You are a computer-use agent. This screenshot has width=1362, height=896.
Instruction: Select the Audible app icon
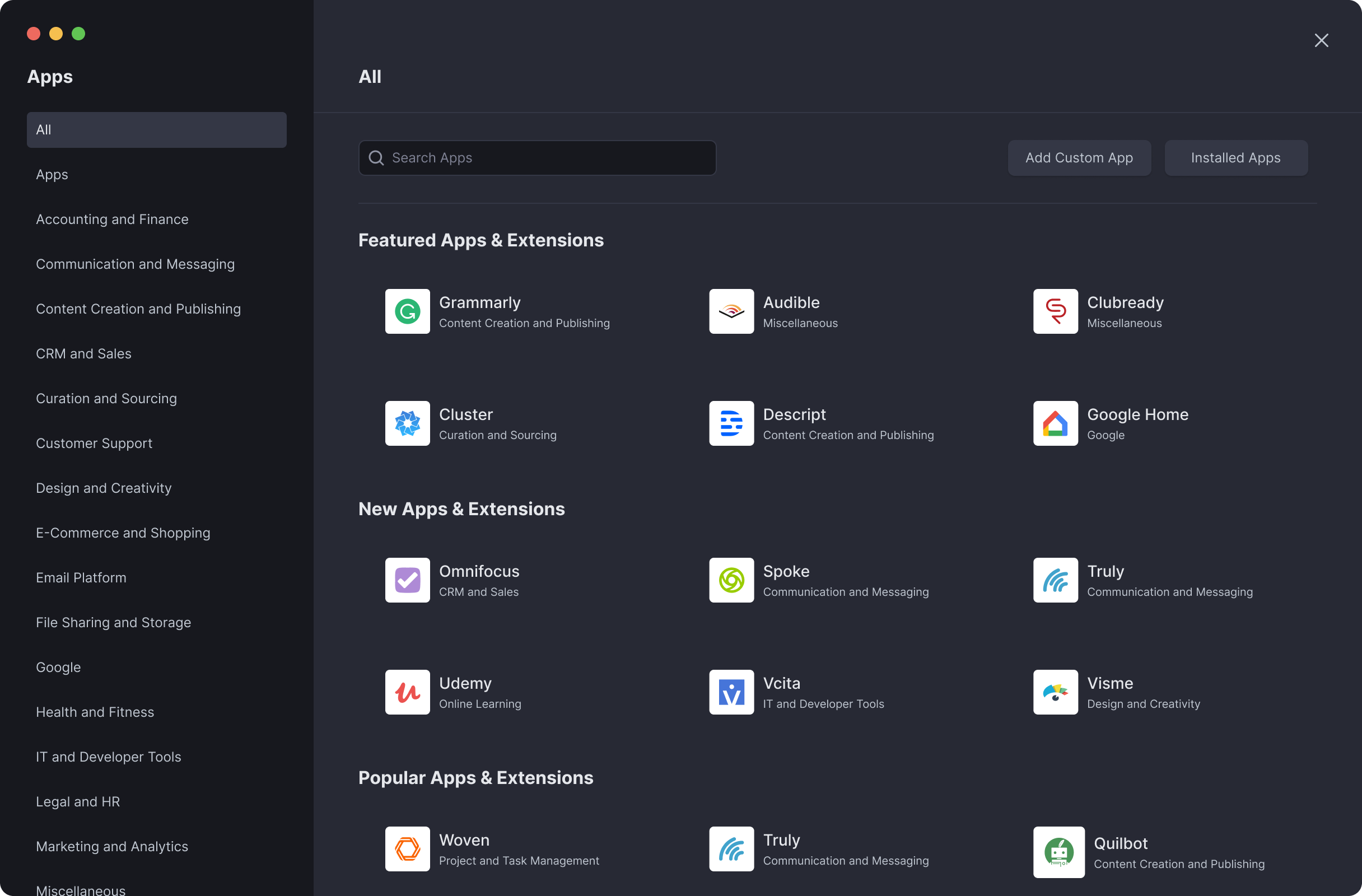tap(731, 311)
